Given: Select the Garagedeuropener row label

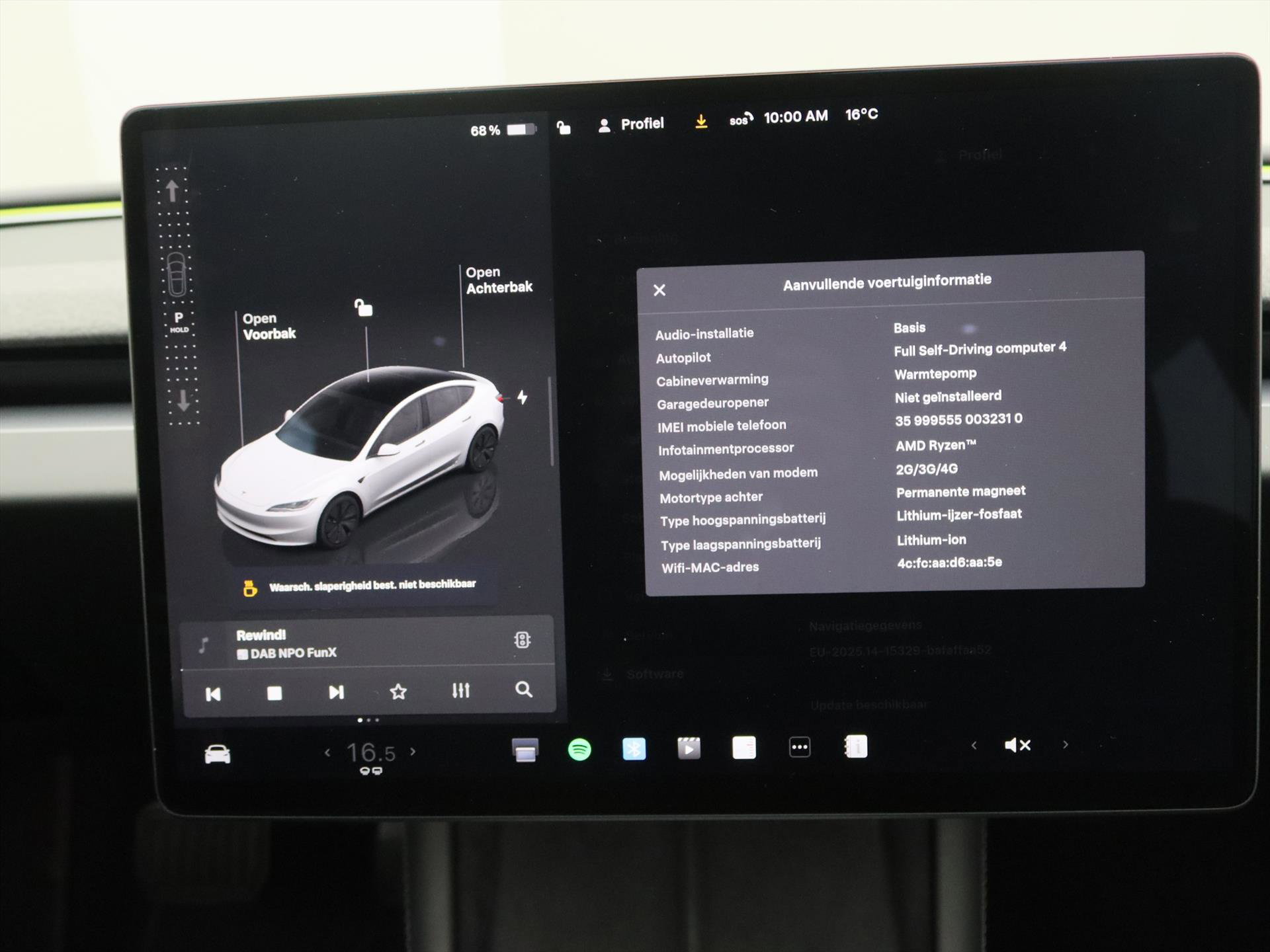Looking at the screenshot, I should 712,403.
